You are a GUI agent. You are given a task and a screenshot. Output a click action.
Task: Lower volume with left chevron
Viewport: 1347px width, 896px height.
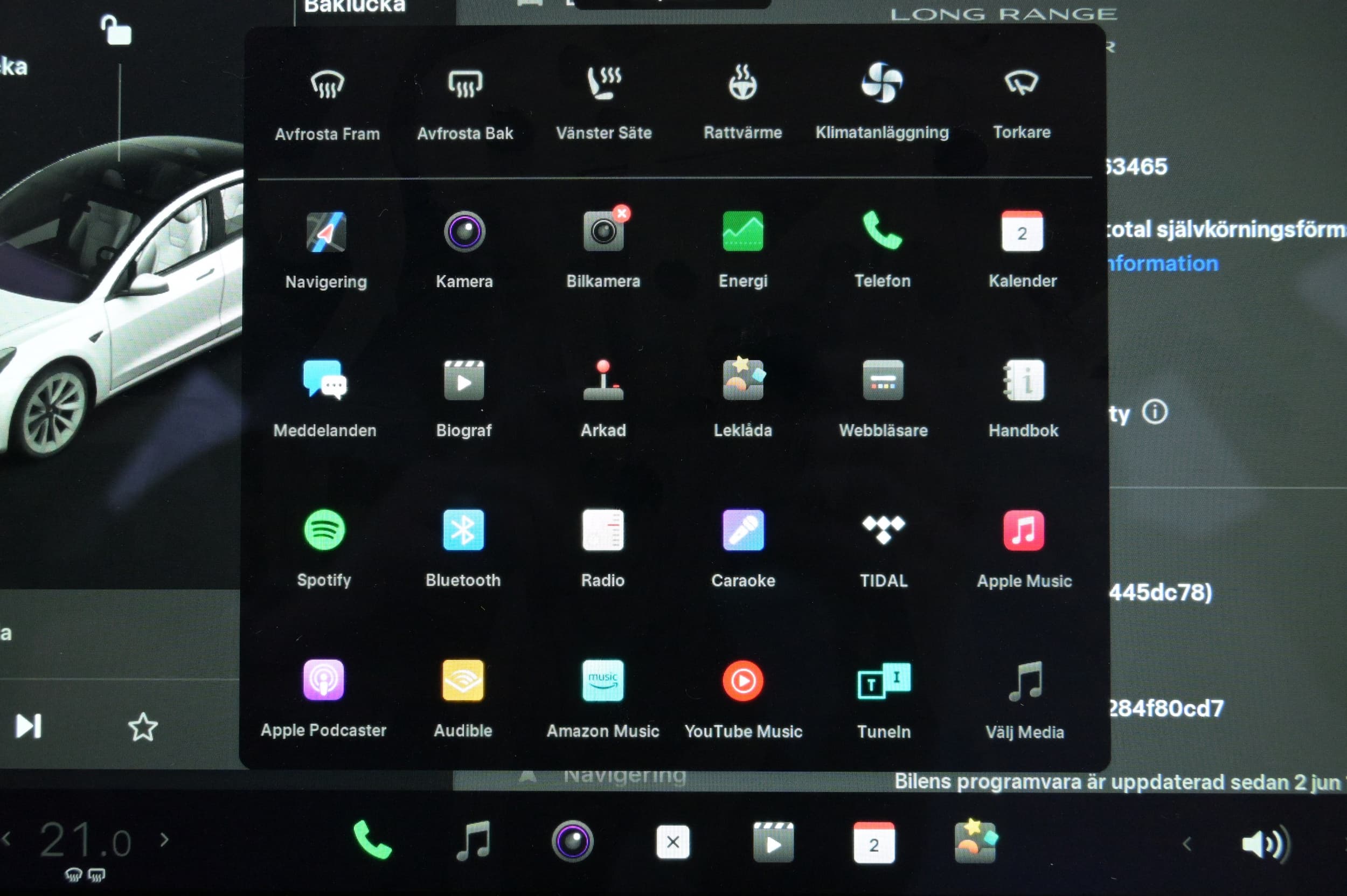(1187, 844)
